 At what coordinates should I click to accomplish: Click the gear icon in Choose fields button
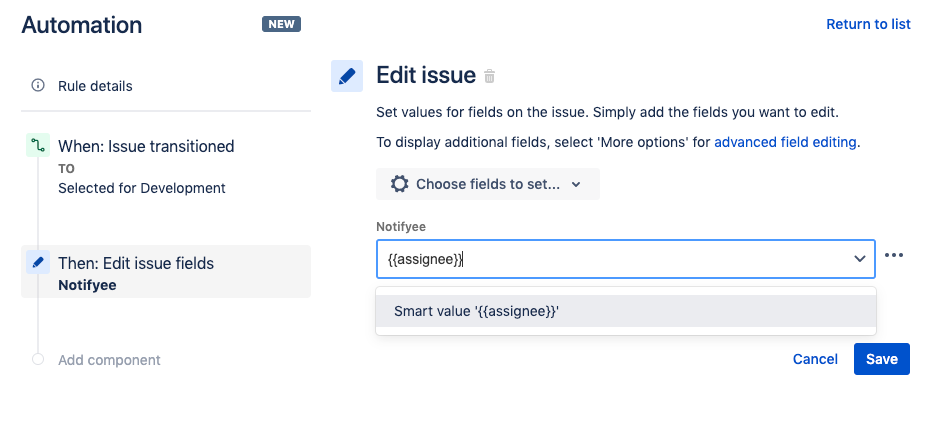(399, 184)
